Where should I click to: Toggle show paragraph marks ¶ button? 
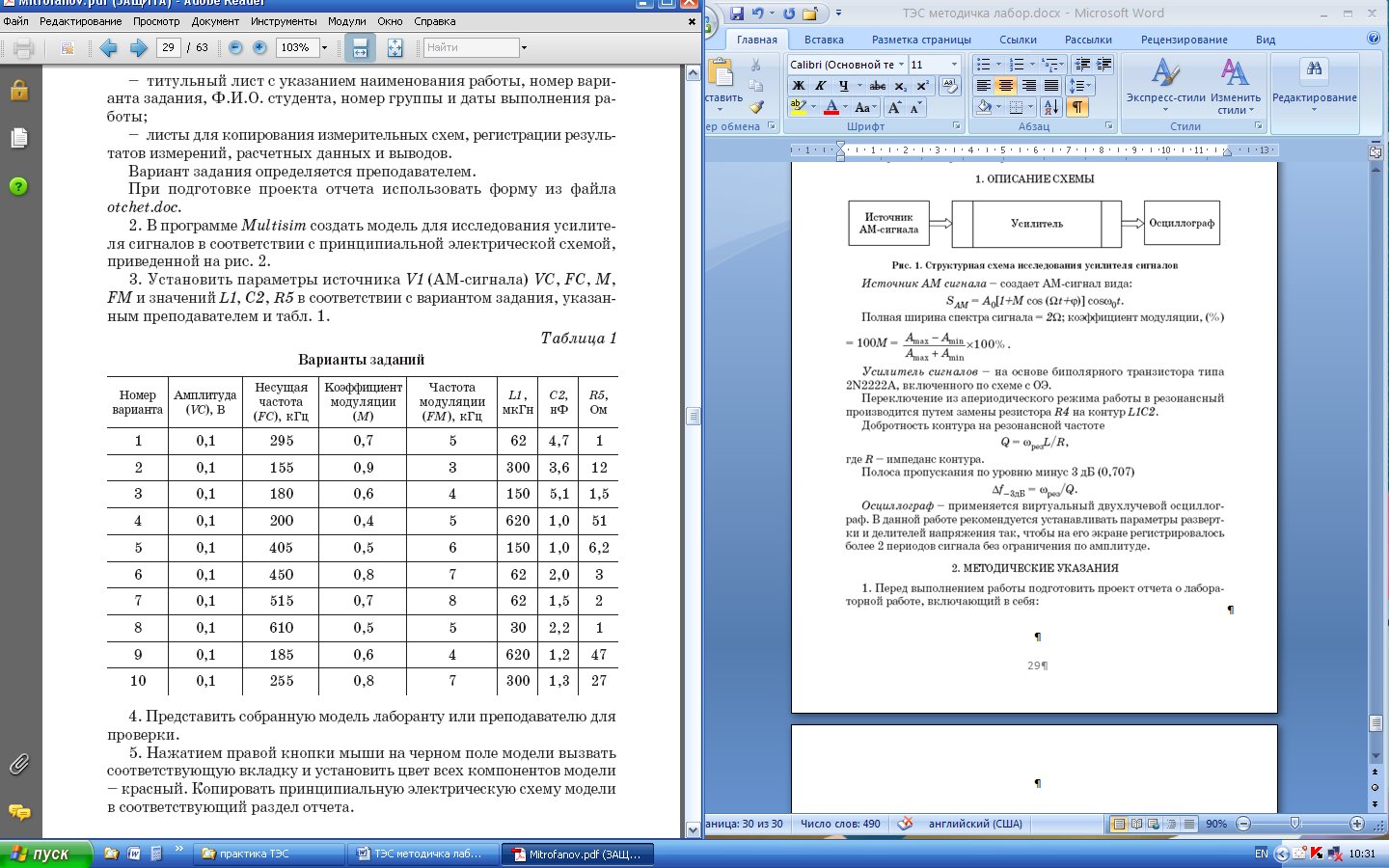tap(1076, 107)
